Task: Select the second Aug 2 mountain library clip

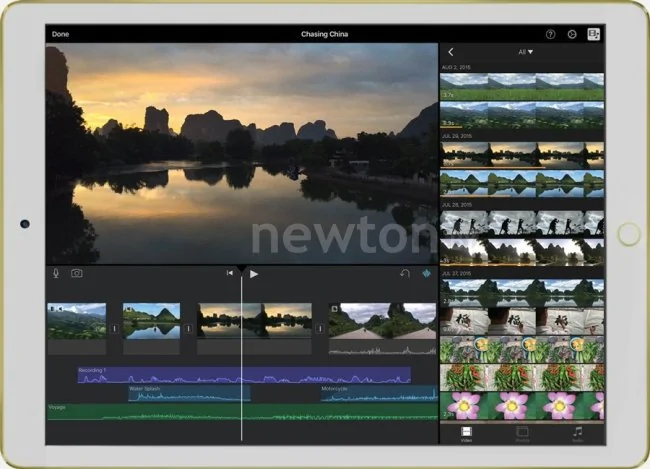Action: (x=522, y=114)
